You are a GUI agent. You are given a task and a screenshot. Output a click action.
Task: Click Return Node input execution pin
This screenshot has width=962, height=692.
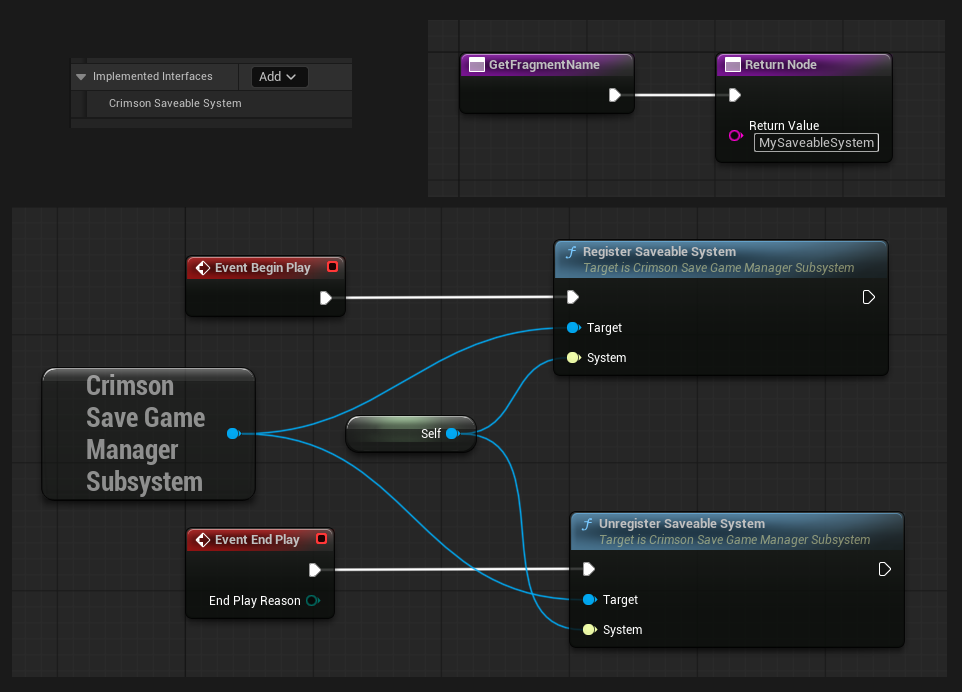[734, 95]
